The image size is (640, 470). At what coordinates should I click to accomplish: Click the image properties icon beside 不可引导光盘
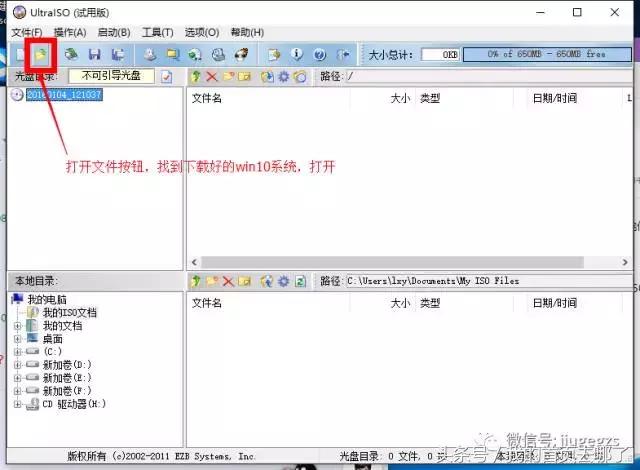click(166, 77)
